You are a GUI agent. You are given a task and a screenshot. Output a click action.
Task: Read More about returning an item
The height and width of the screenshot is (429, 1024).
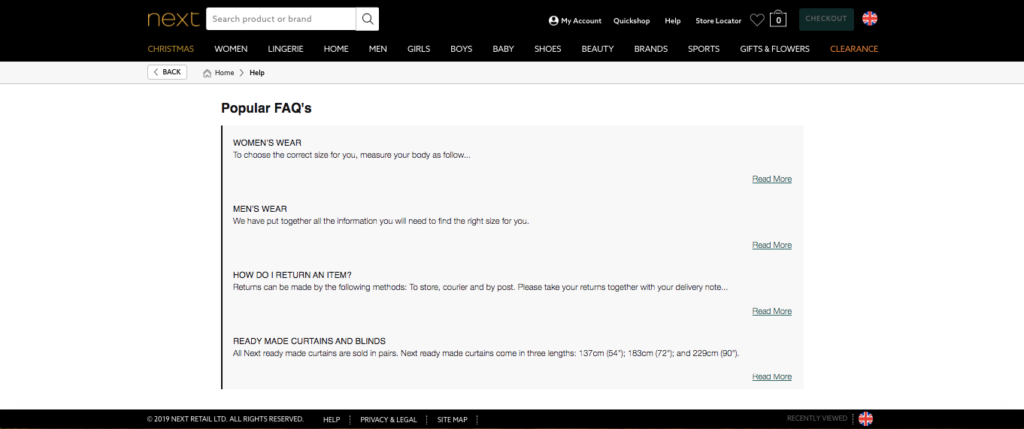click(772, 311)
